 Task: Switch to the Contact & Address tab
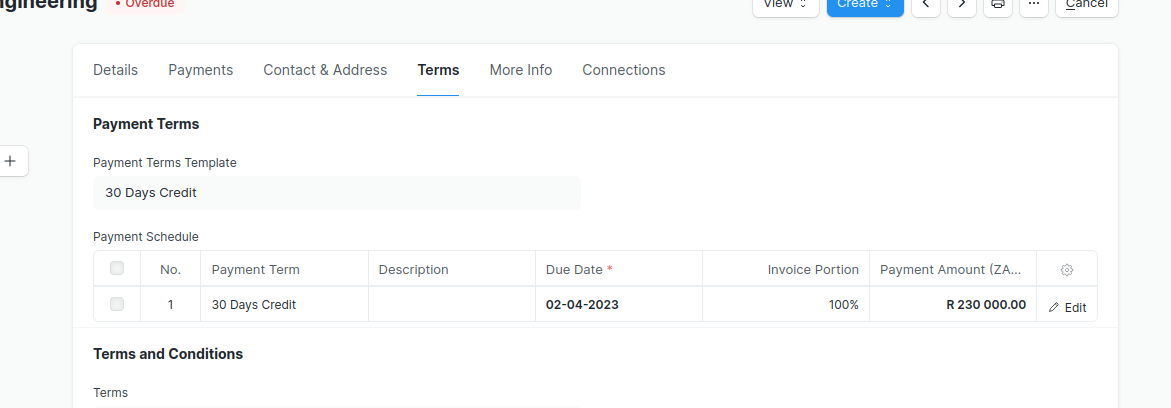point(325,70)
